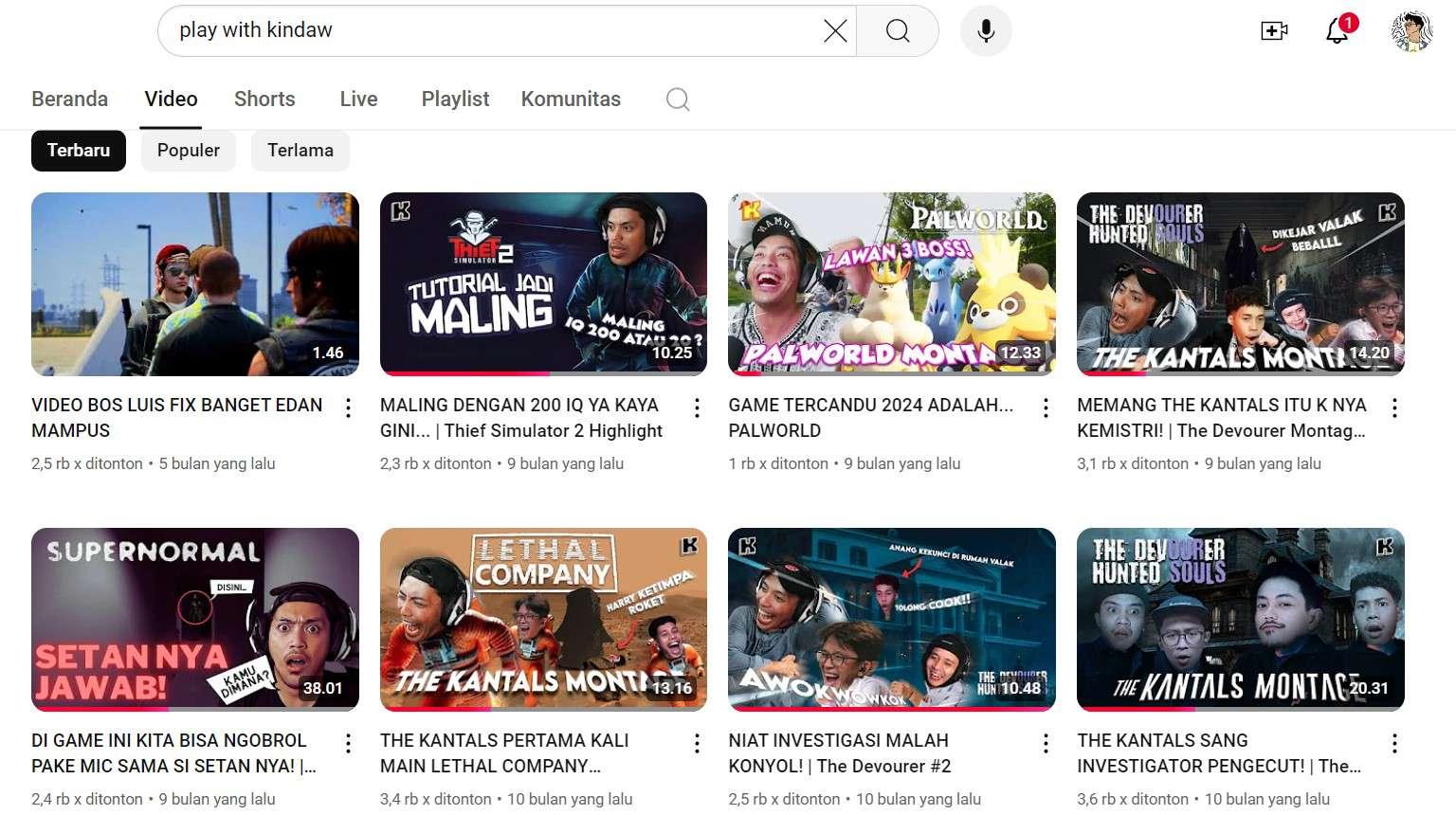Viewport: 1456px width, 815px height.
Task: Play the Lethal Company thumbnail
Action: pyautogui.click(x=543, y=620)
